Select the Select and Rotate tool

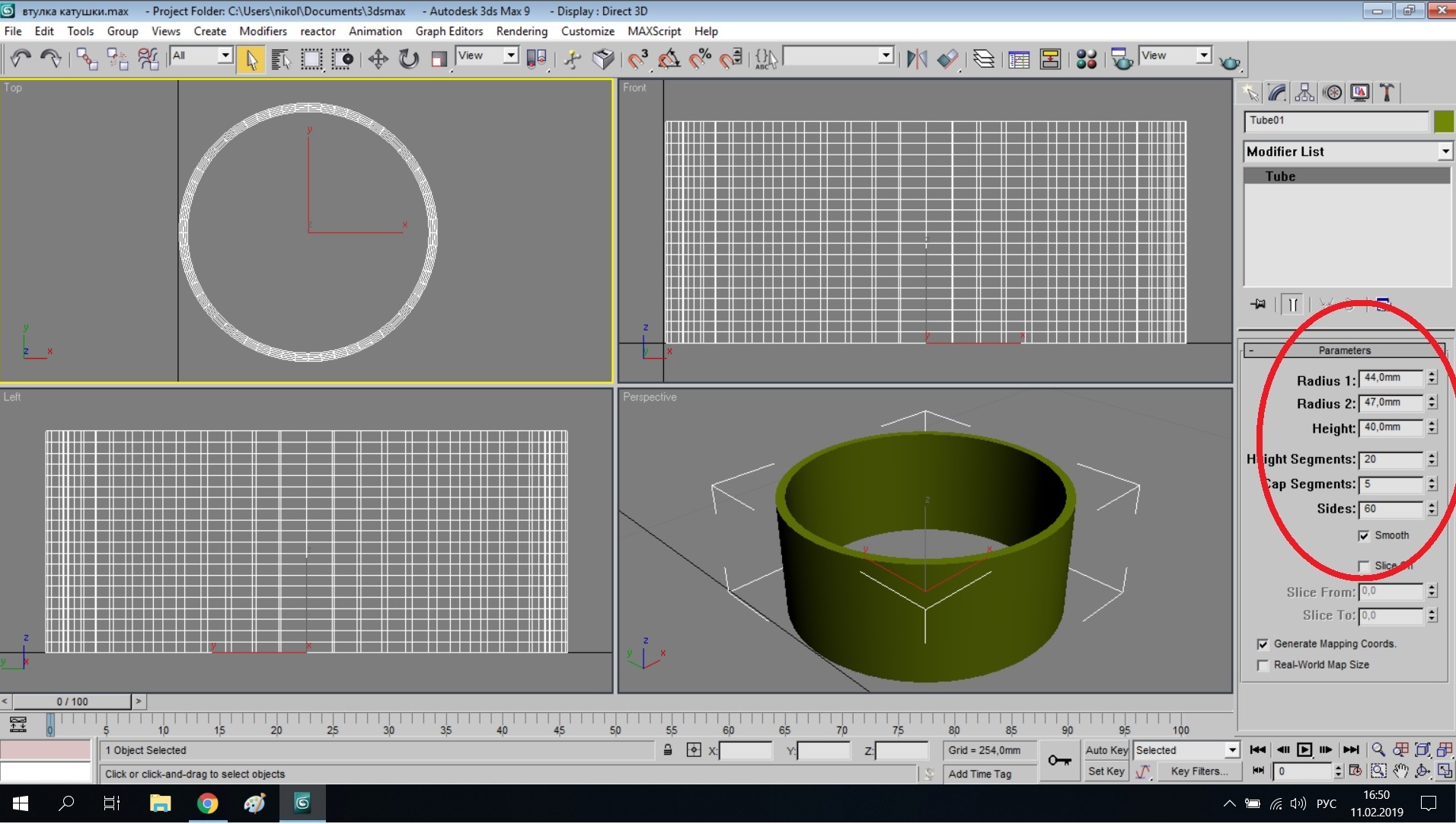pyautogui.click(x=409, y=59)
